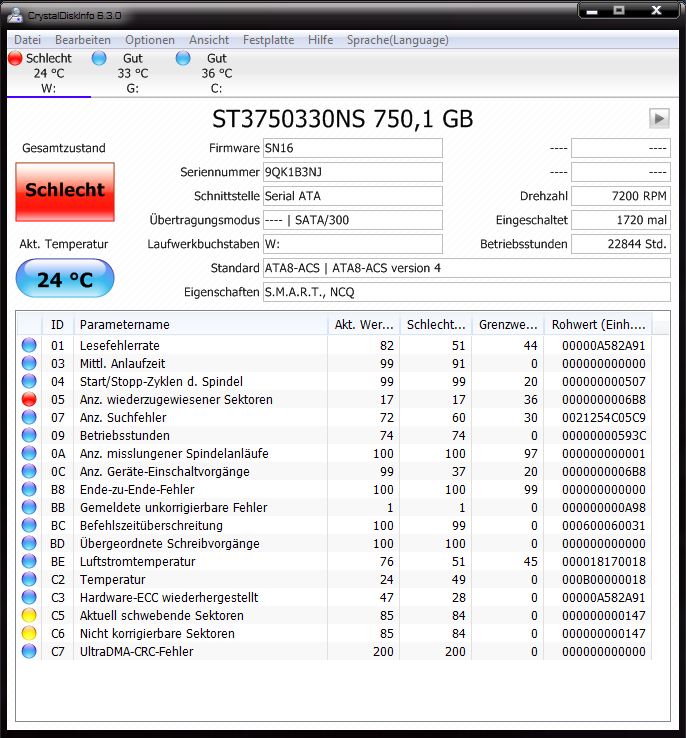Sort by the Parametername column header
Image resolution: width=686 pixels, height=738 pixels.
(x=200, y=325)
